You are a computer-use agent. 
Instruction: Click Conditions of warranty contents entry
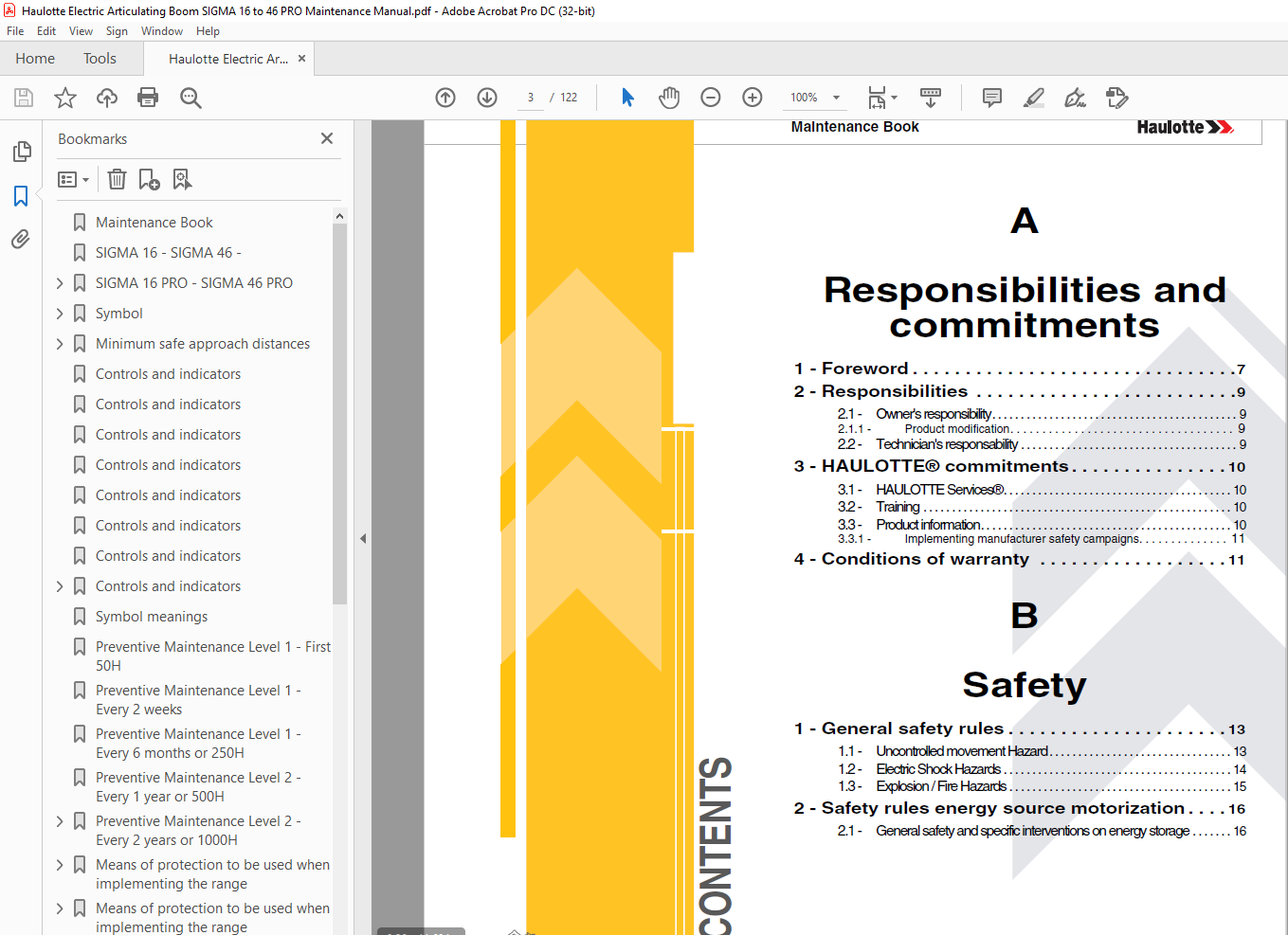click(x=1020, y=559)
